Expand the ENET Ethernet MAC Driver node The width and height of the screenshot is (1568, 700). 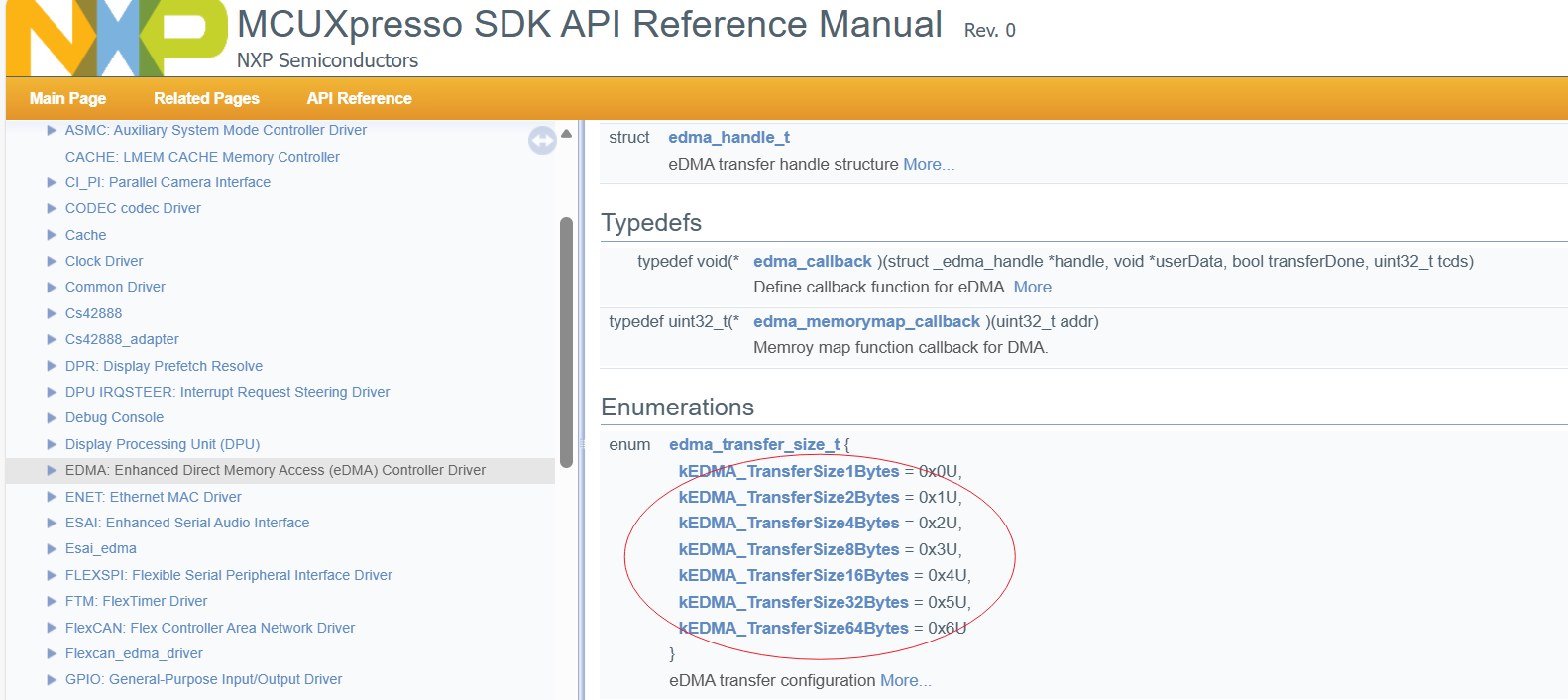52,497
